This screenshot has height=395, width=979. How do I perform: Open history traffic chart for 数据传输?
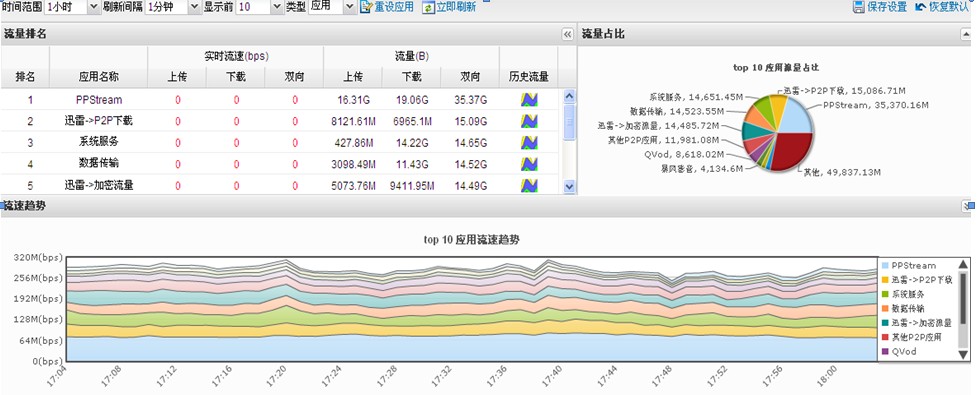click(529, 164)
